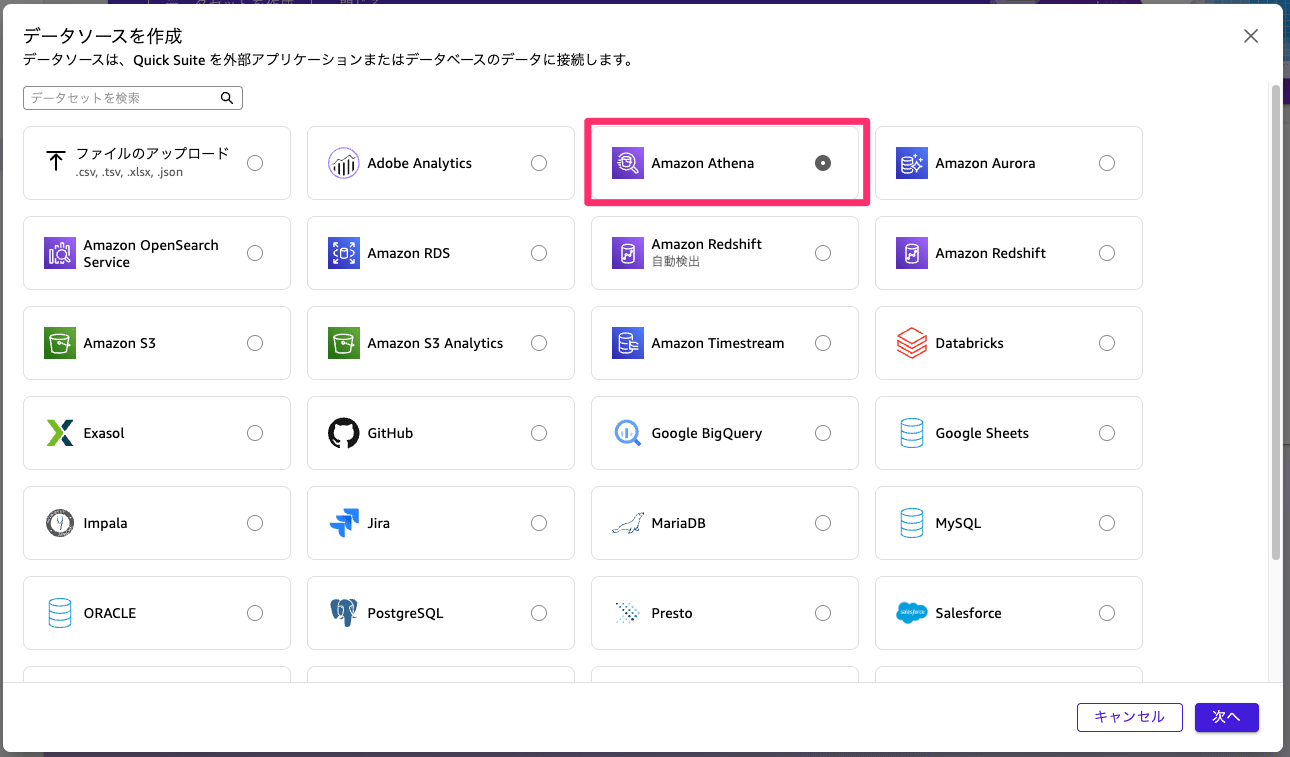
Task: Select the Google BigQuery icon
Action: point(627,433)
